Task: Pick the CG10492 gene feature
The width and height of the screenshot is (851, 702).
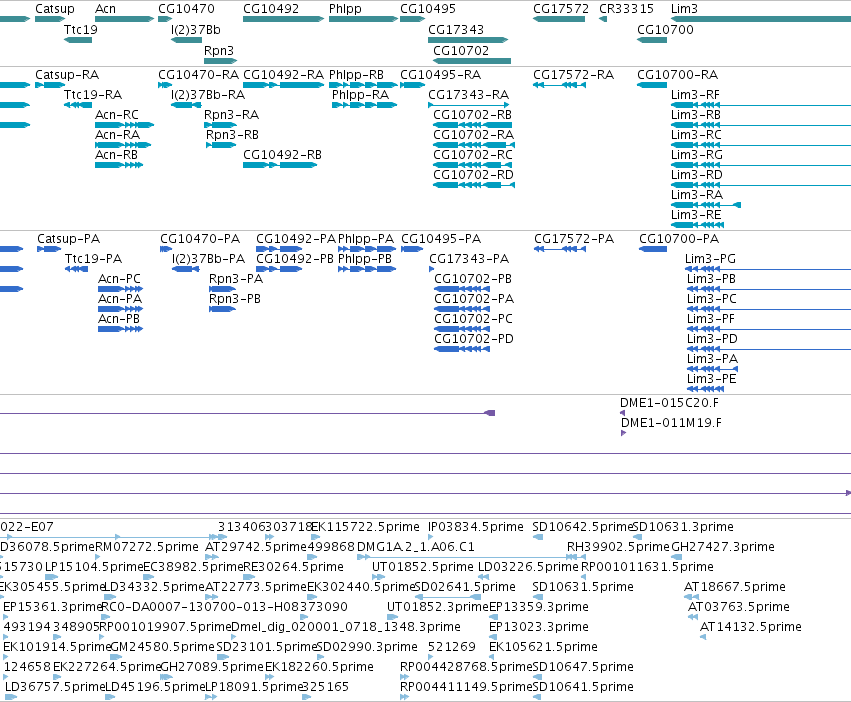Action: (x=283, y=19)
